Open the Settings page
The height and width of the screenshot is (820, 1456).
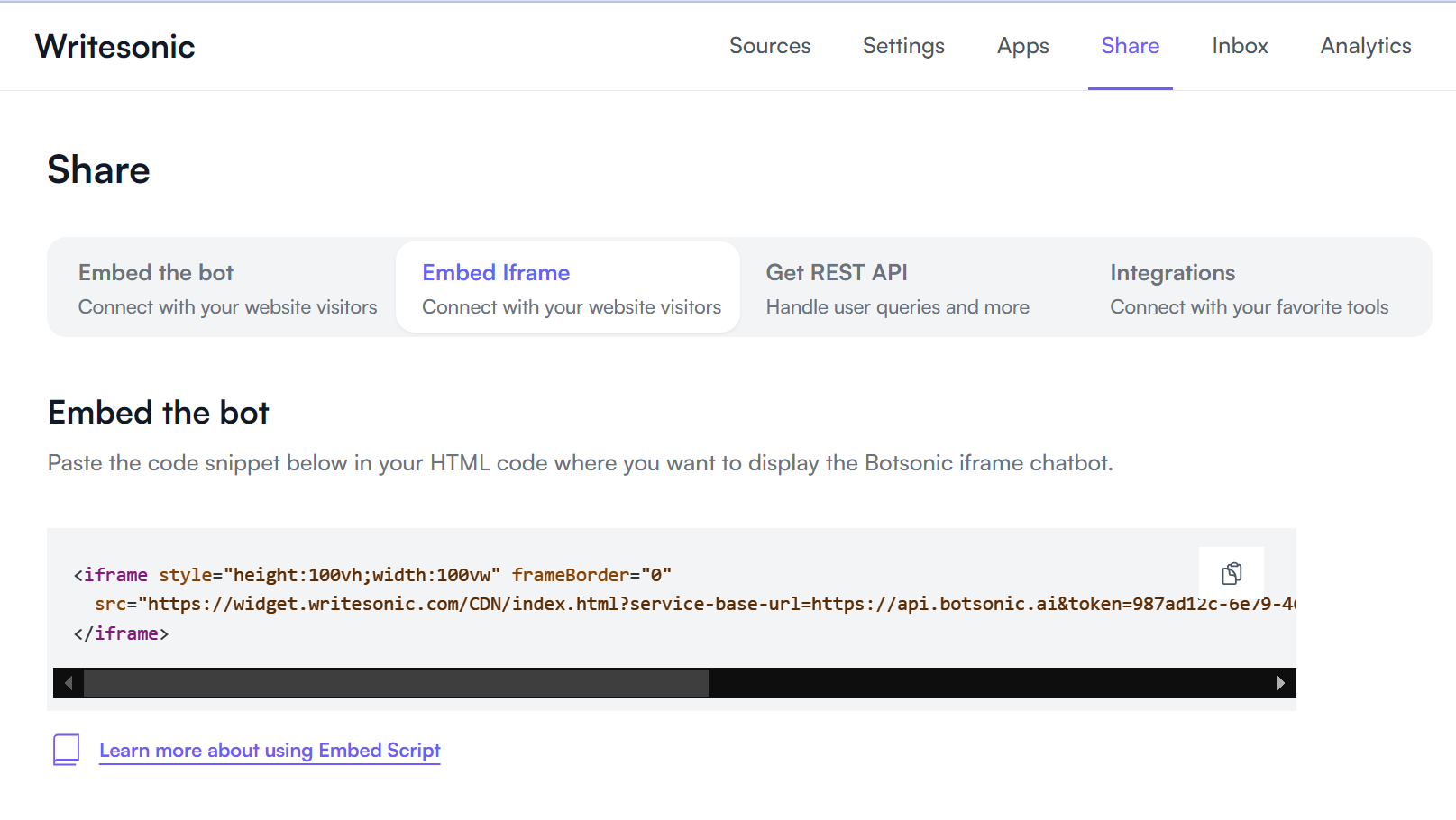[x=903, y=46]
